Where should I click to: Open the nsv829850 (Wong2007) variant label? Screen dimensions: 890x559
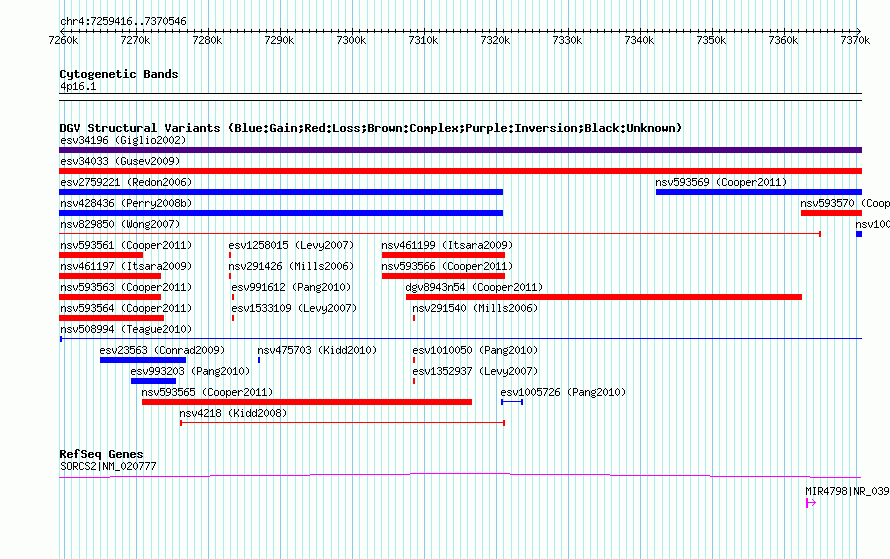(120, 224)
